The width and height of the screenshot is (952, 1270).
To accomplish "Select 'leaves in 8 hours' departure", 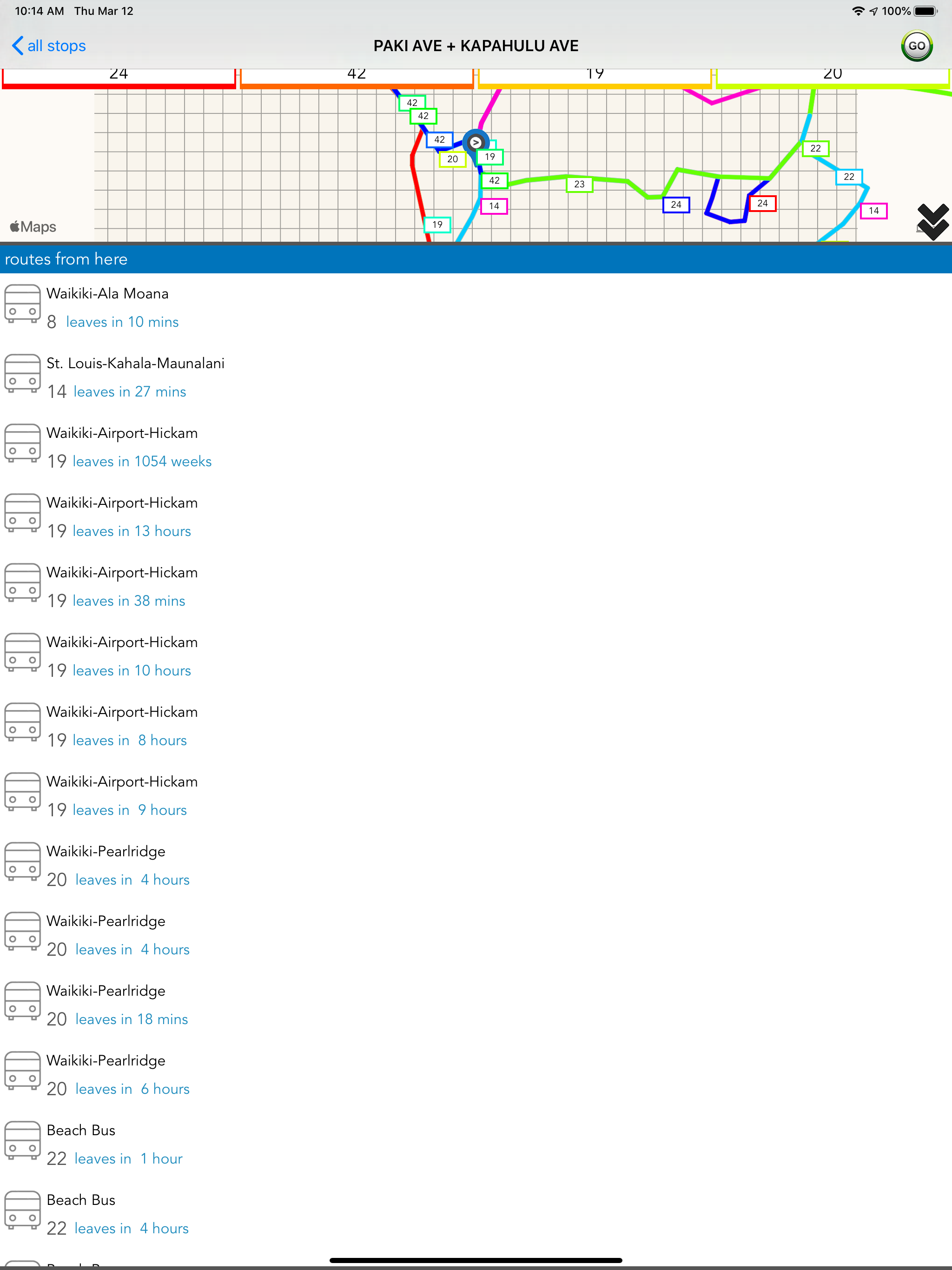I will [130, 741].
